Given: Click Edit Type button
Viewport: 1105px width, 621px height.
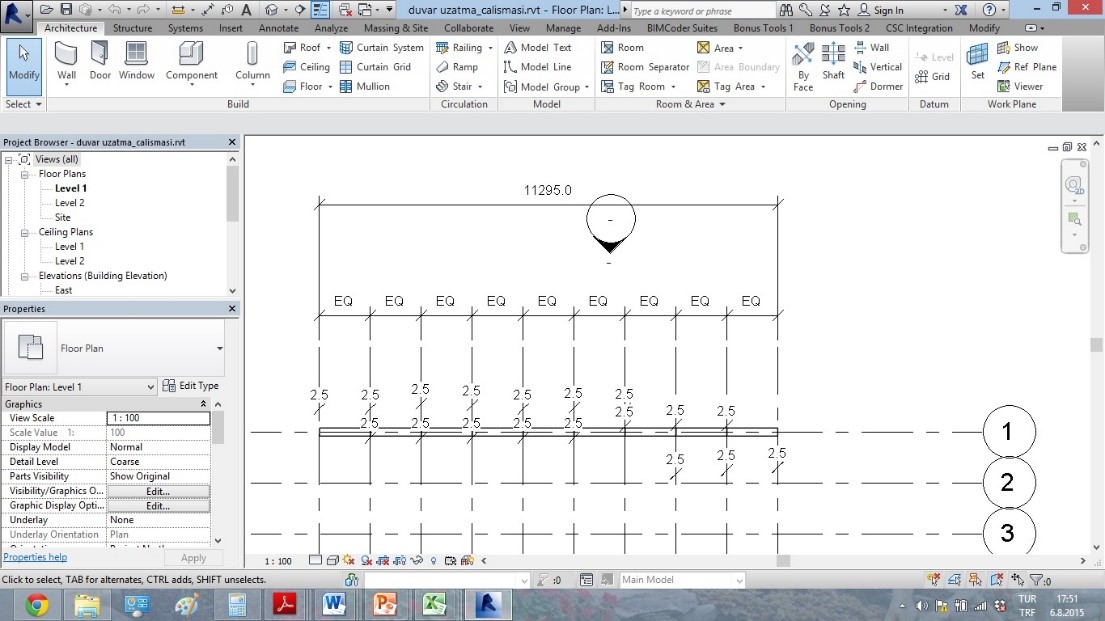Looking at the screenshot, I should click(190, 386).
